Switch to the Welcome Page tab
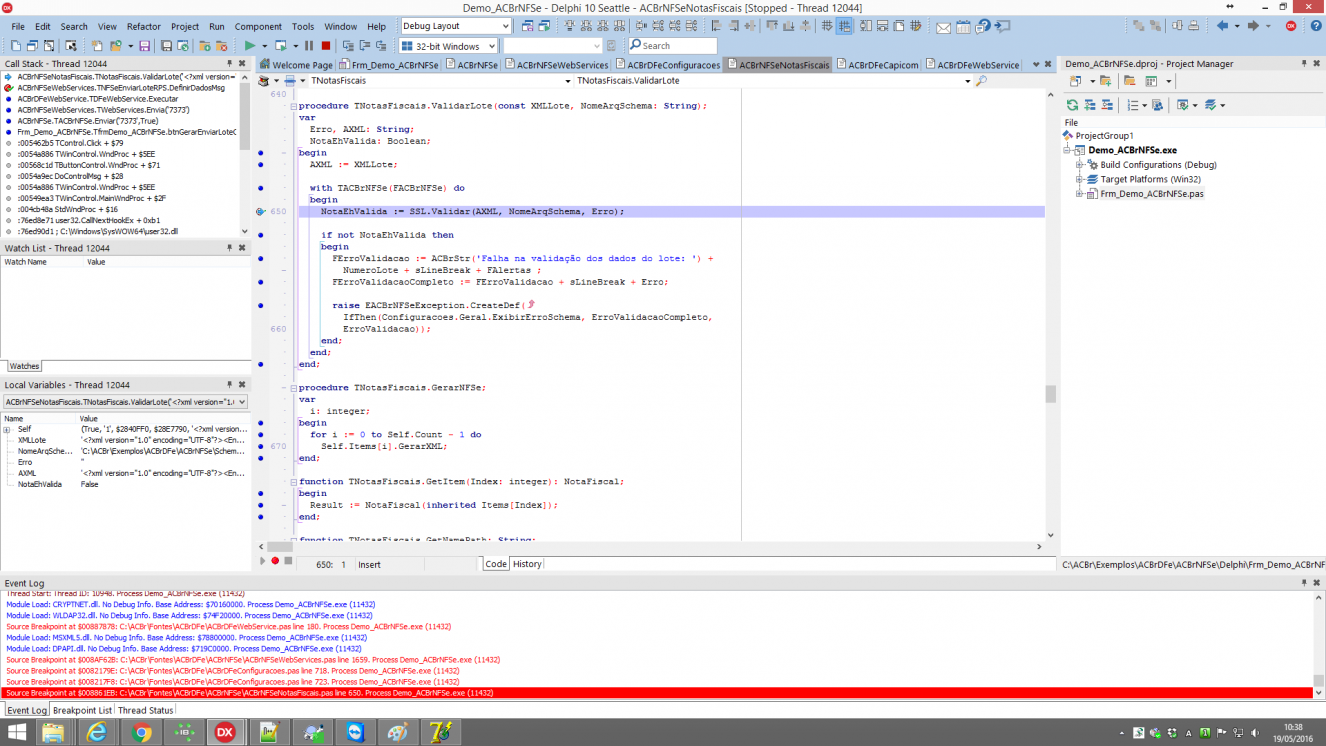1326x746 pixels. pyautogui.click(x=296, y=65)
